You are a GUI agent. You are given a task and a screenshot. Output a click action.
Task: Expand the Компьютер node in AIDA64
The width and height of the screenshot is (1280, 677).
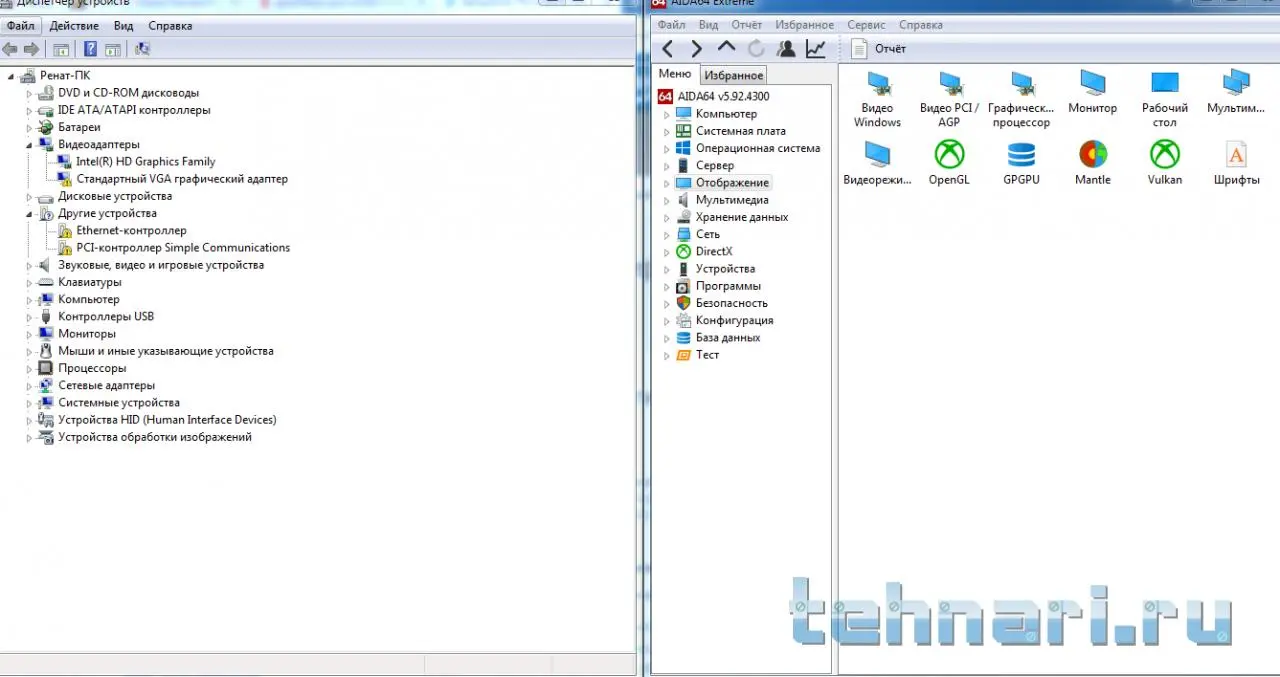667,114
